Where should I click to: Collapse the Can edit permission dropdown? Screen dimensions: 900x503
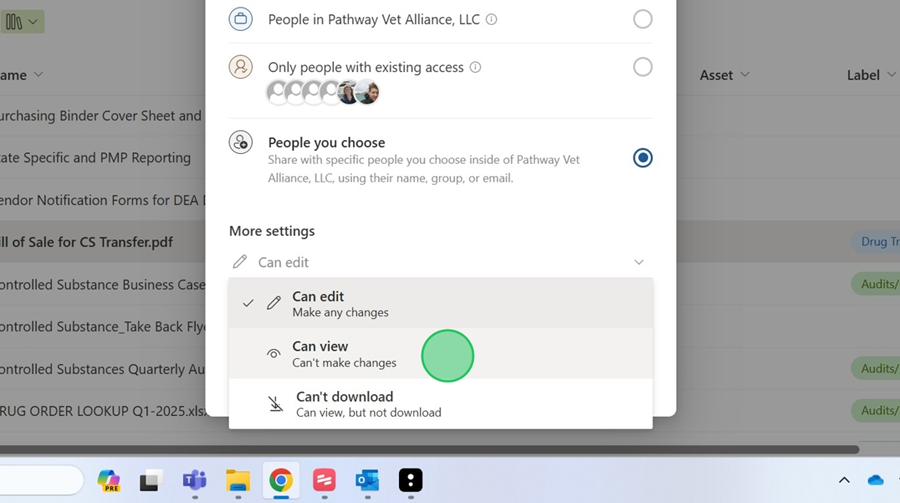coord(638,262)
